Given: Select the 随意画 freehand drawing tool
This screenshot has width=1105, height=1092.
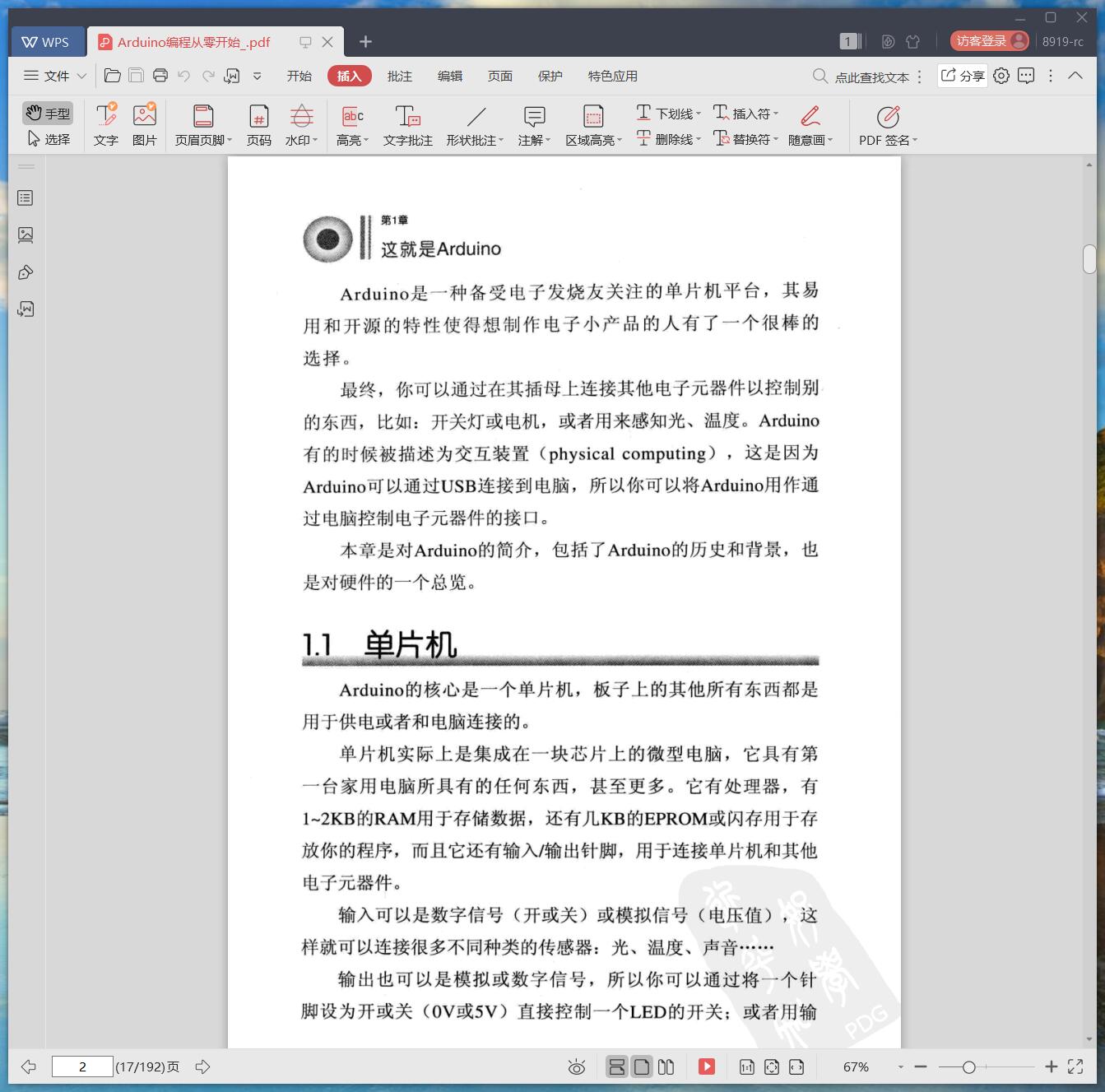Looking at the screenshot, I should coord(810,124).
